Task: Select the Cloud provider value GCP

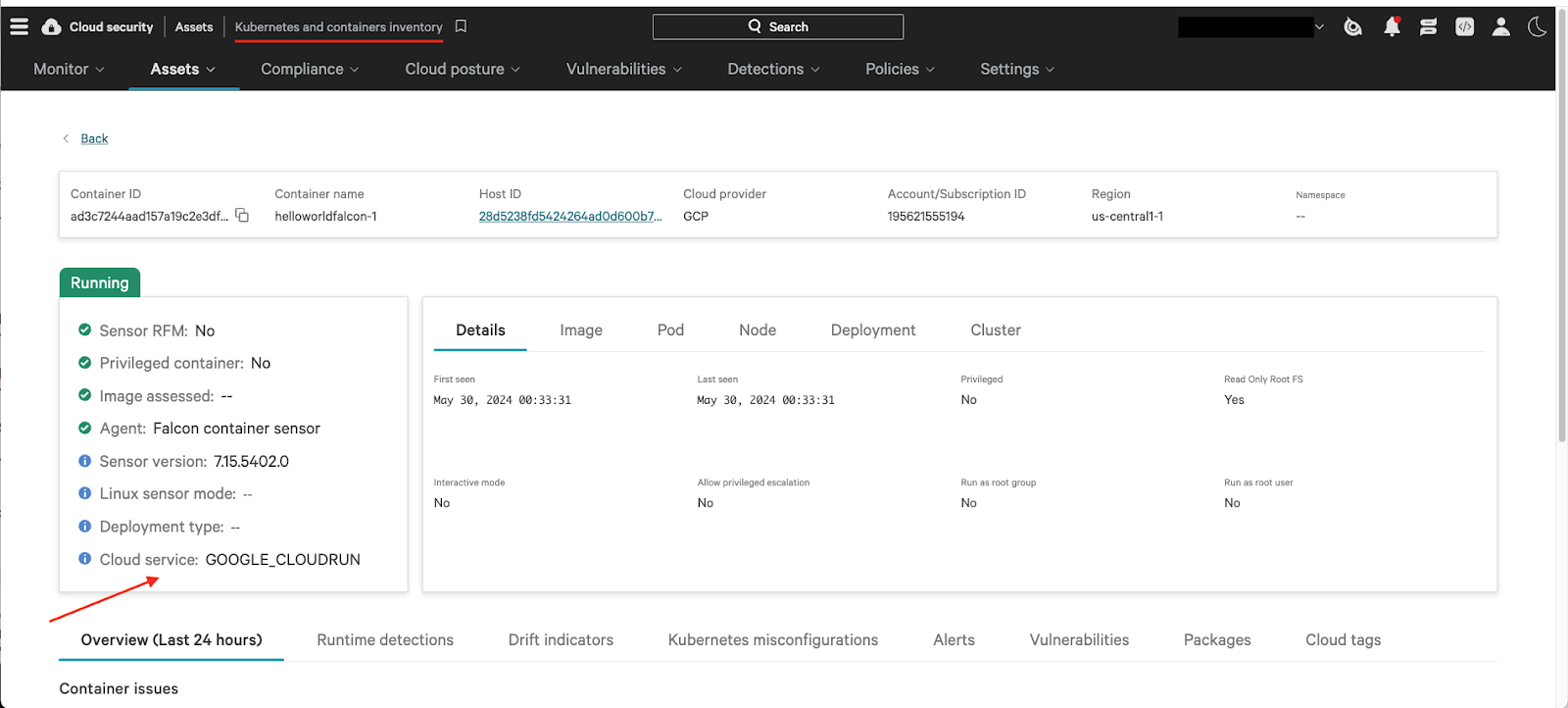Action: click(696, 217)
